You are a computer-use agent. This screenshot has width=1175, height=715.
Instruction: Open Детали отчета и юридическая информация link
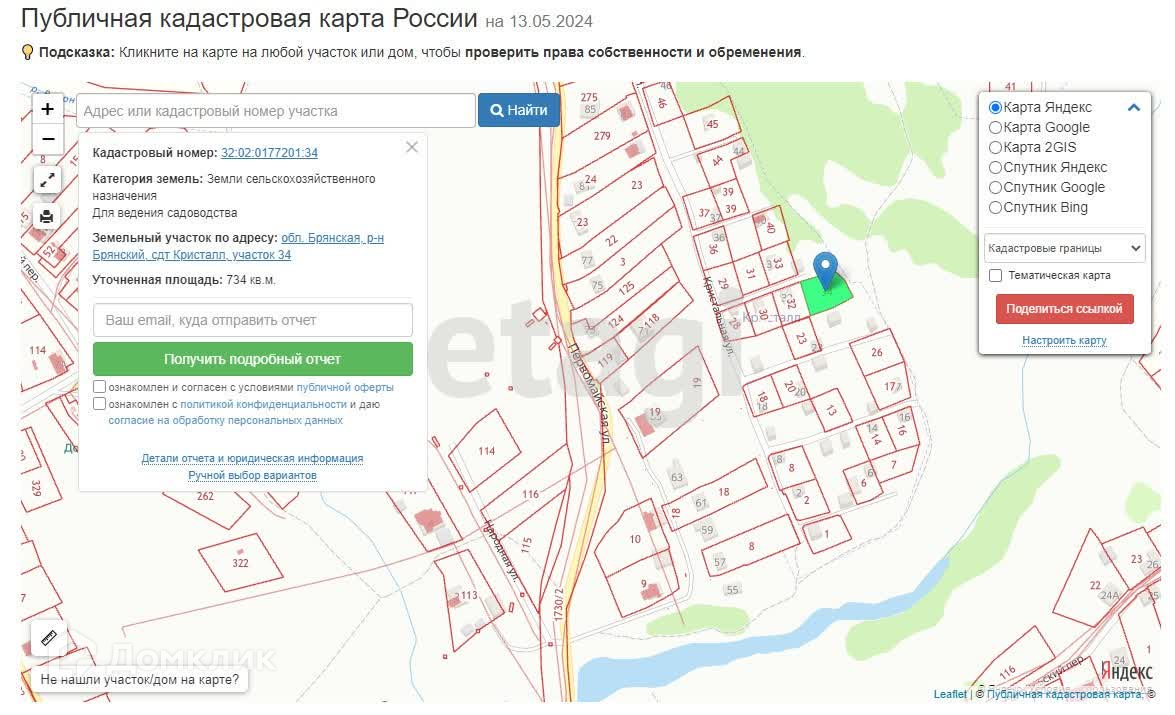(253, 458)
